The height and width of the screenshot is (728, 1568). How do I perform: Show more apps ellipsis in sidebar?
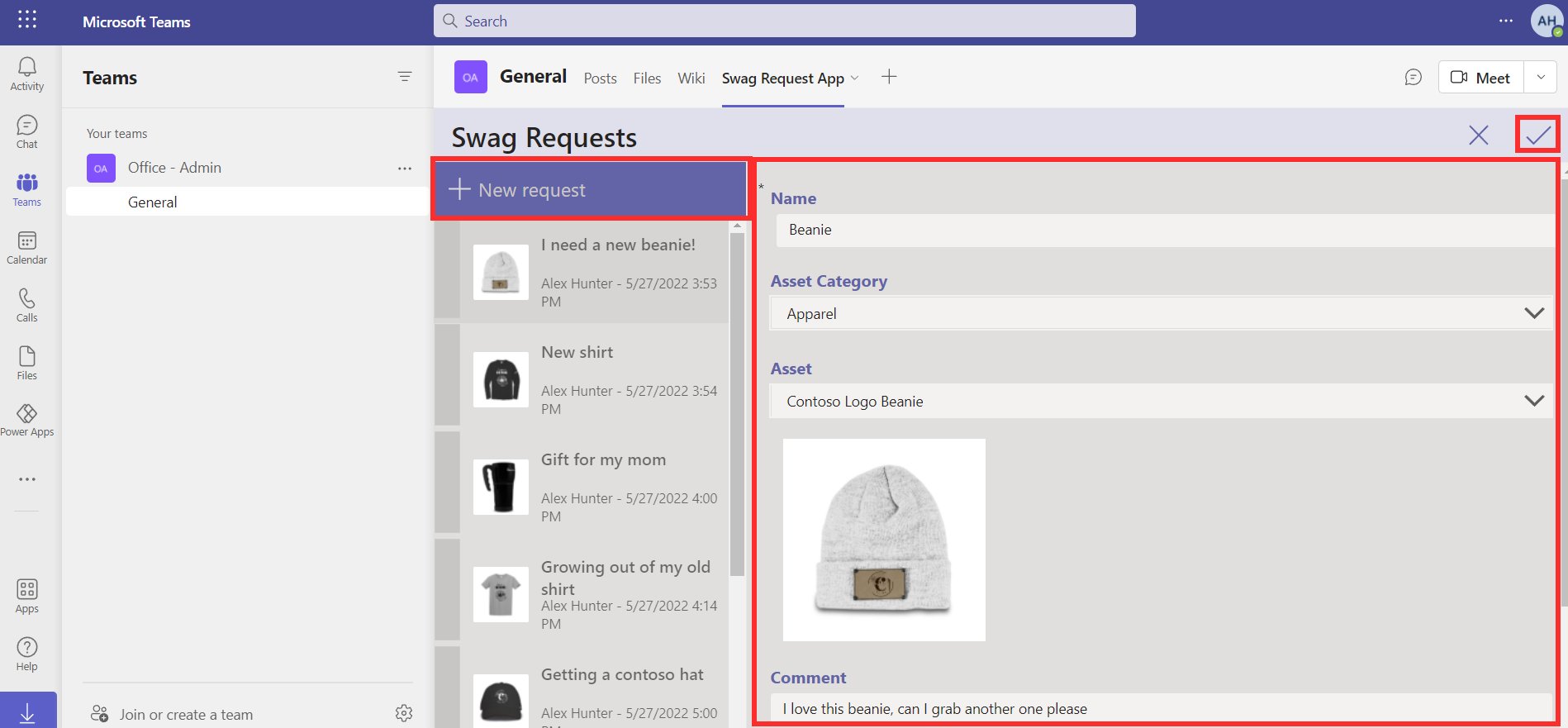(x=27, y=479)
